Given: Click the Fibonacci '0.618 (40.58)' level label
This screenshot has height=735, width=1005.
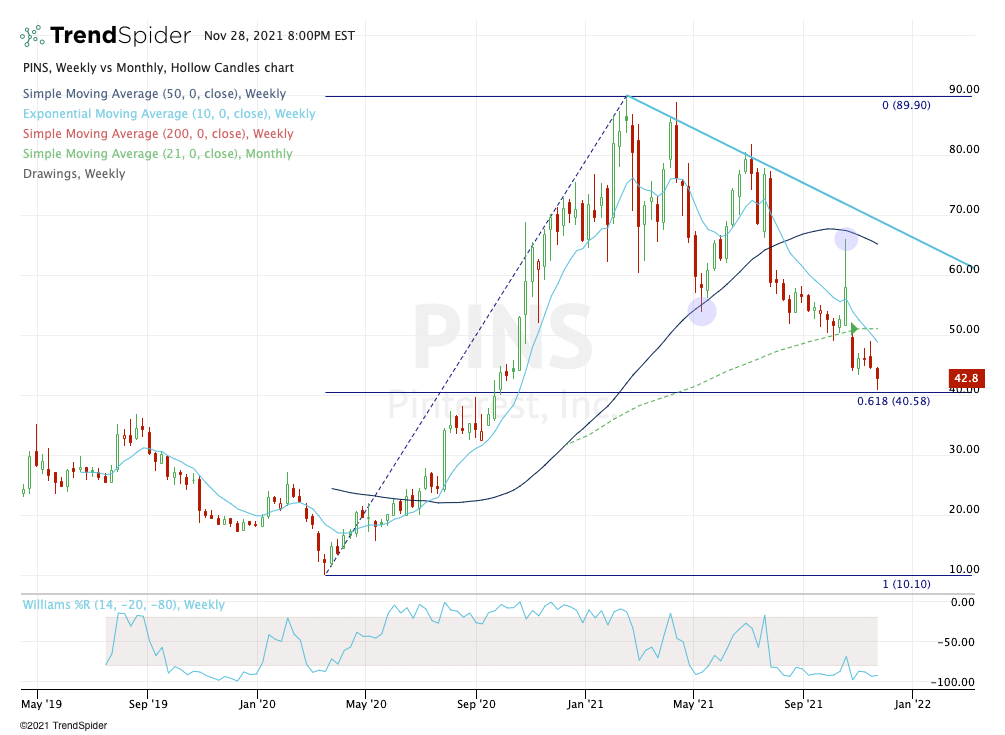Looking at the screenshot, I should pos(893,401).
